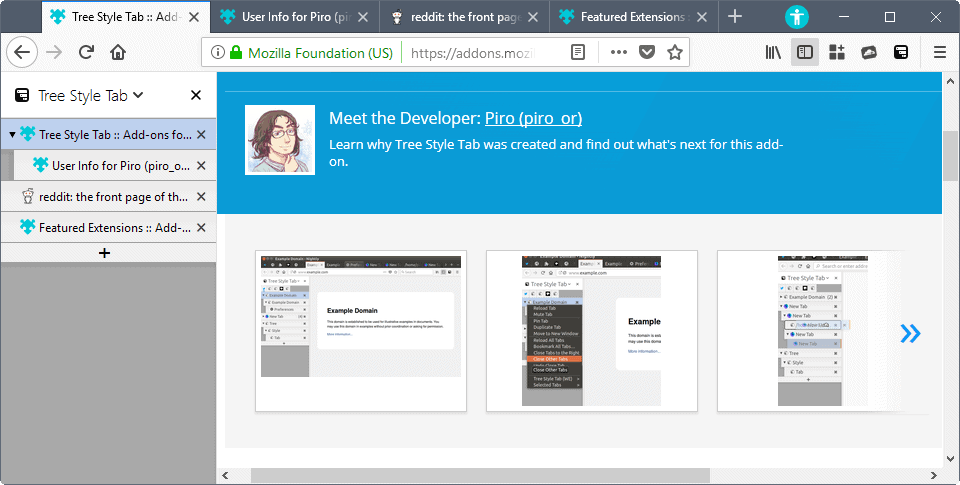The height and width of the screenshot is (485, 960).
Task: Toggle the sidebars button
Action: (x=804, y=53)
